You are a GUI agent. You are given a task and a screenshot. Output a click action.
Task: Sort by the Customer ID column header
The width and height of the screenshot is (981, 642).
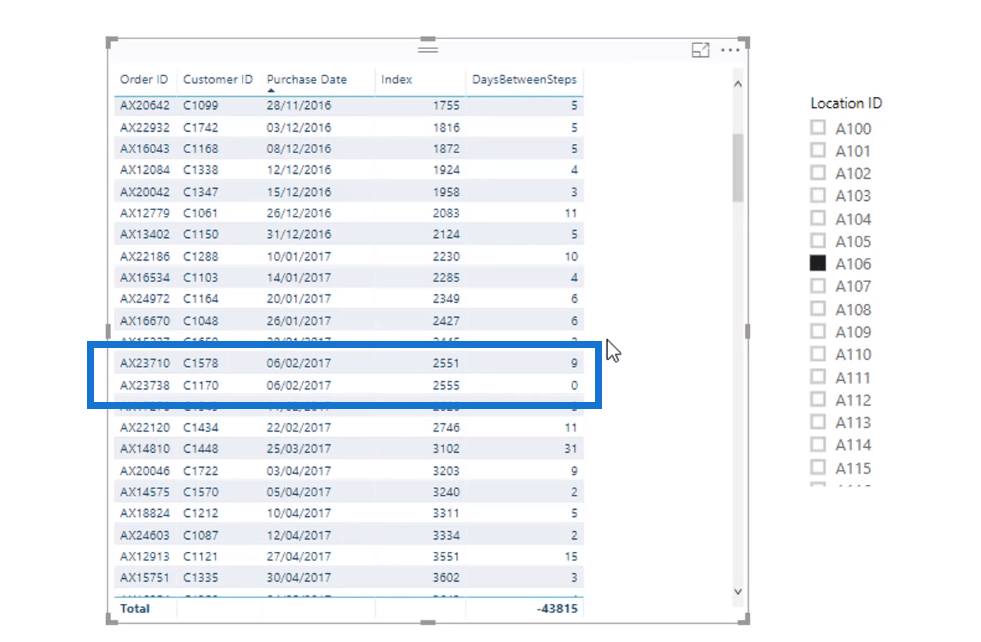point(218,79)
